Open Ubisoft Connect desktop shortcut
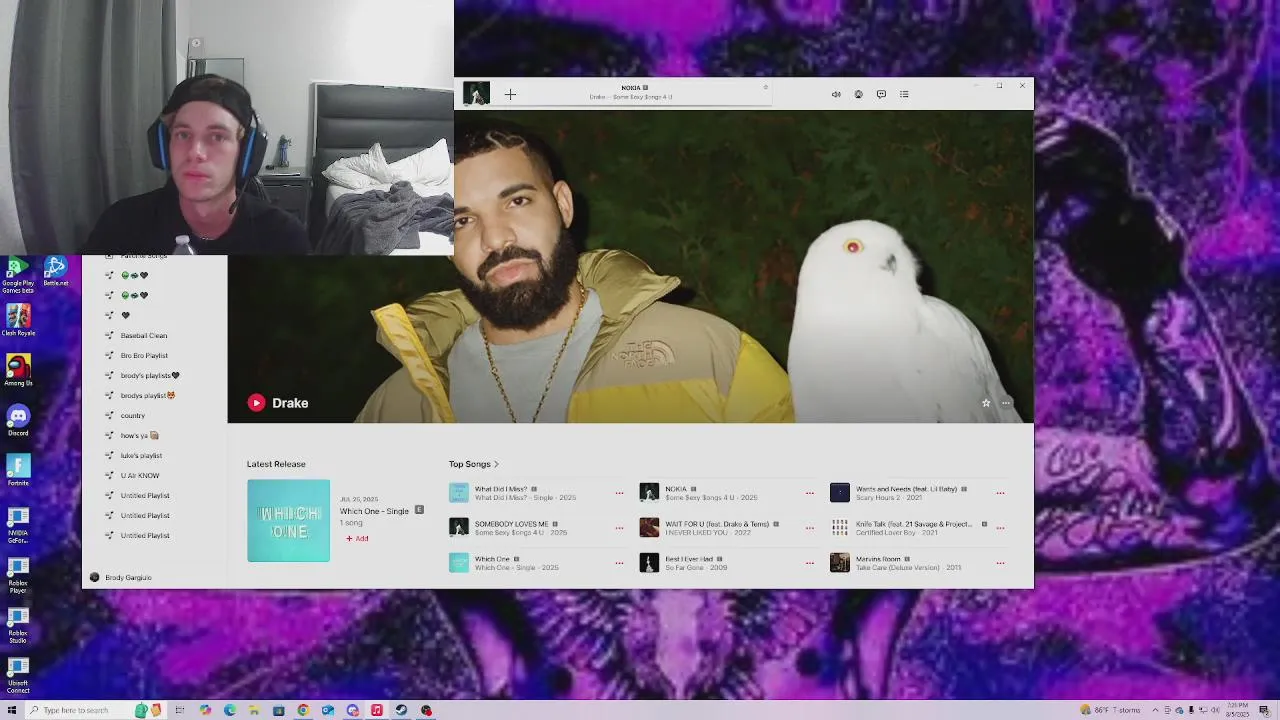The image size is (1280, 720). tap(17, 675)
